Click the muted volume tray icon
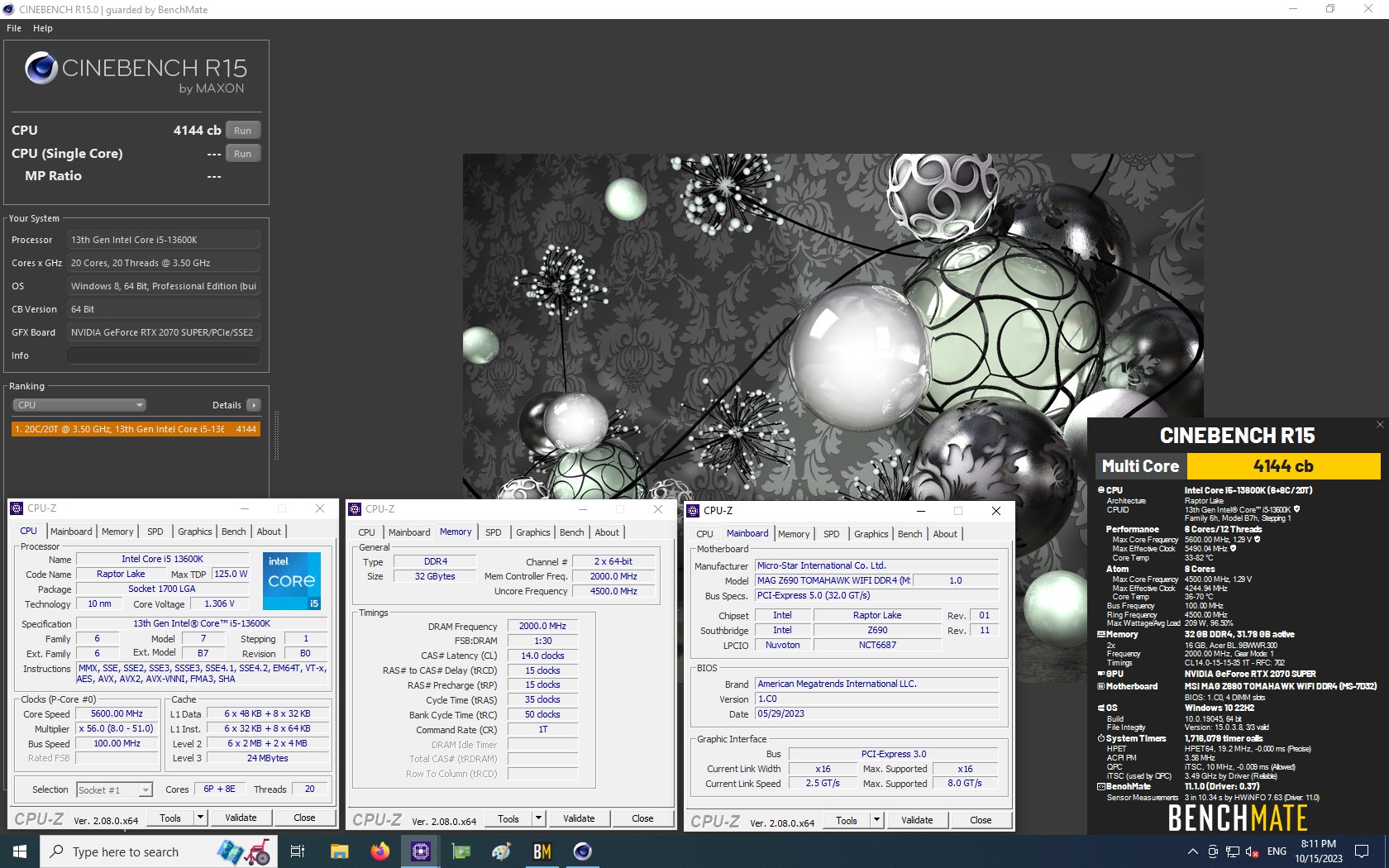The image size is (1389, 868). tap(1252, 851)
